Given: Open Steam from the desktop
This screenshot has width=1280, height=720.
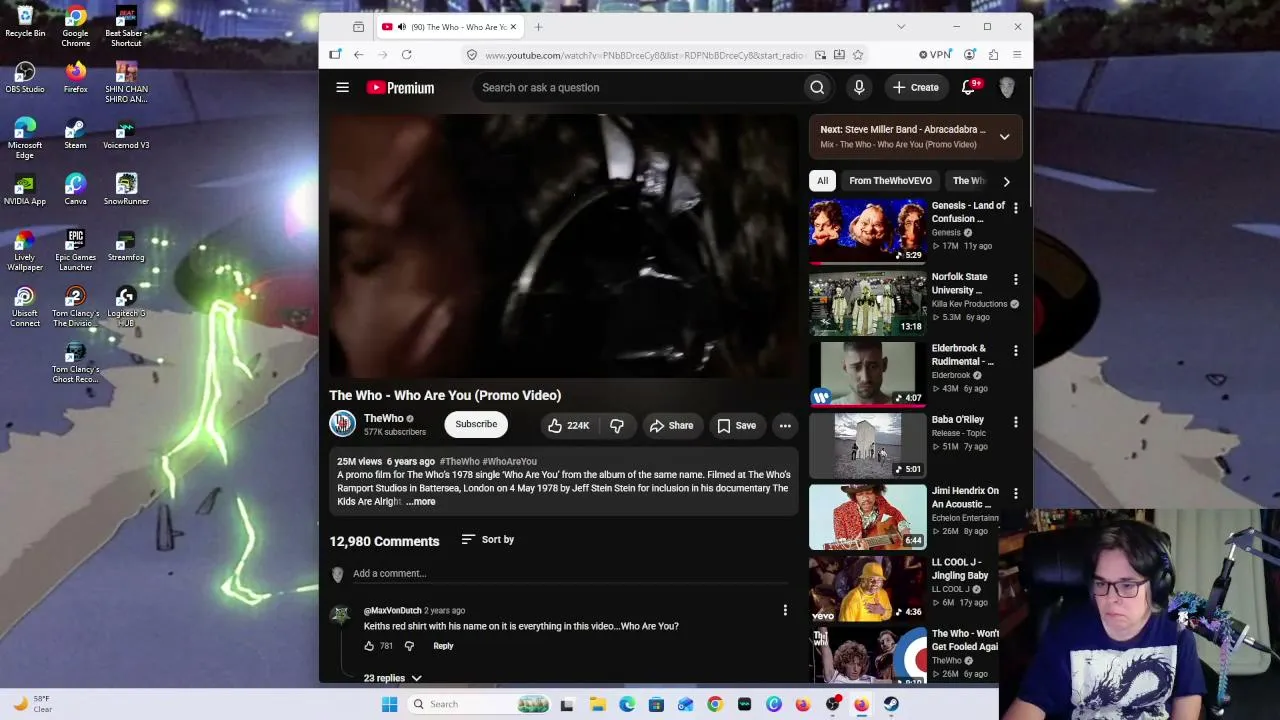Looking at the screenshot, I should (x=75, y=134).
